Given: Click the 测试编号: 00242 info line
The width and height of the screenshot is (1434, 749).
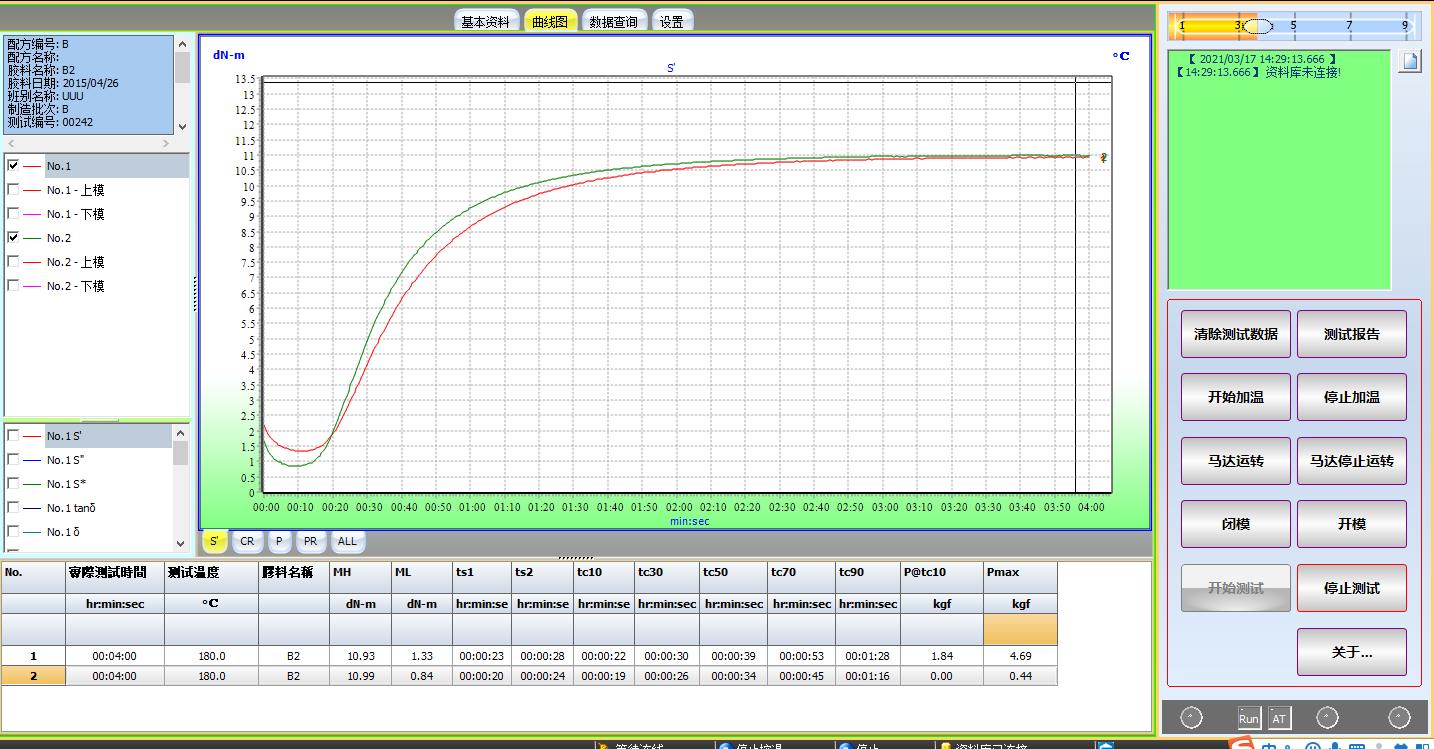Looking at the screenshot, I should click(50, 122).
